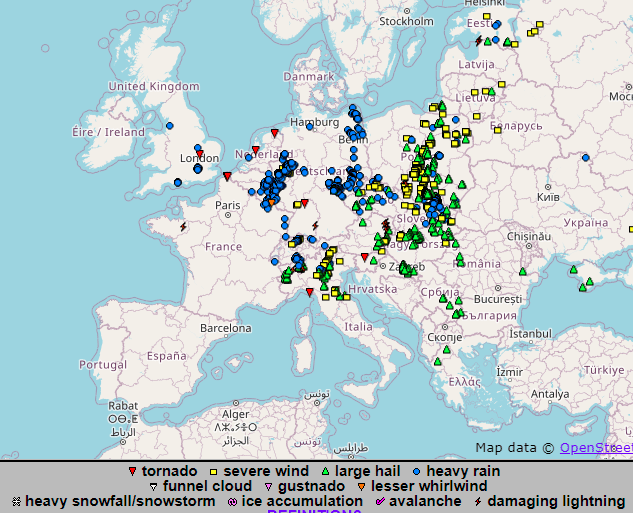Image resolution: width=633 pixels, height=513 pixels.
Task: Select the funnel cloud legend icon
Action: point(153,487)
